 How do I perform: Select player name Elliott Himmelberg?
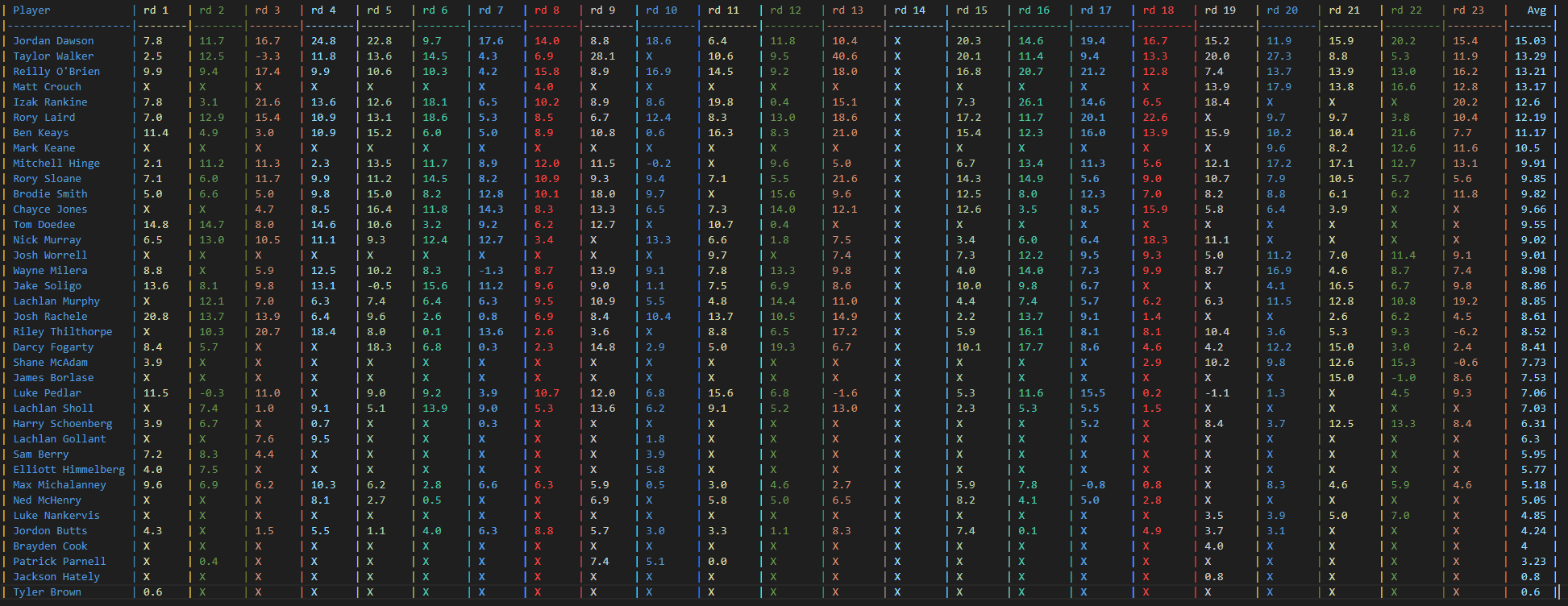[69, 470]
